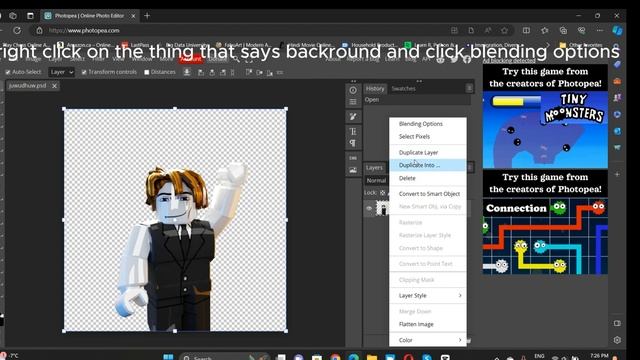Switch to the Swatches tab
This screenshot has height=360, width=640.
403,89
